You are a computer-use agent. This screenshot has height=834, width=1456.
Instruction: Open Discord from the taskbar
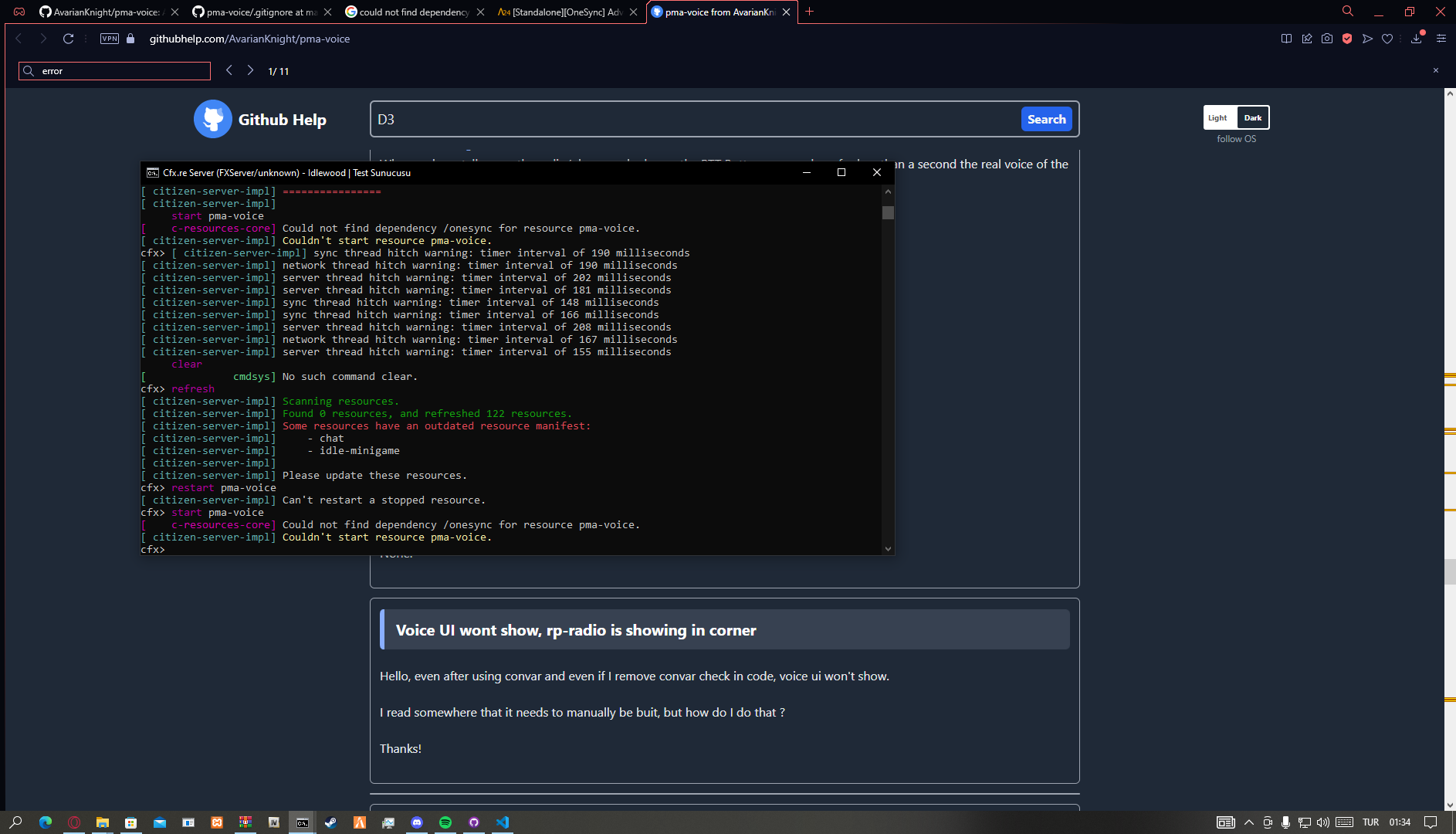417,823
